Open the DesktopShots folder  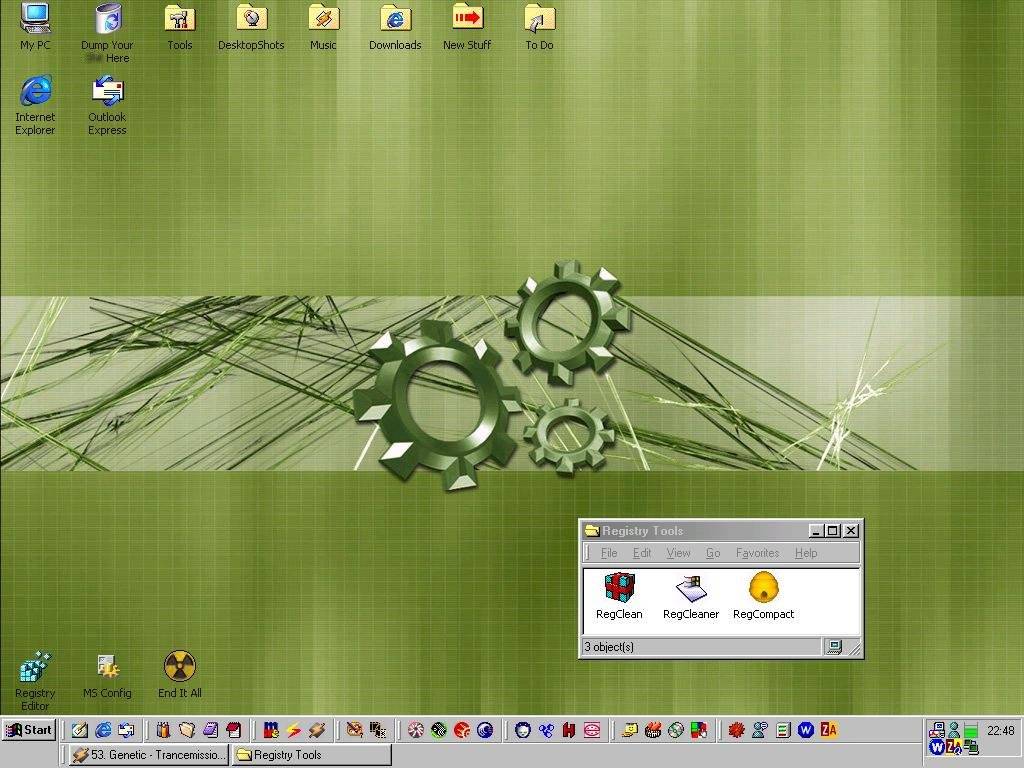(x=251, y=19)
